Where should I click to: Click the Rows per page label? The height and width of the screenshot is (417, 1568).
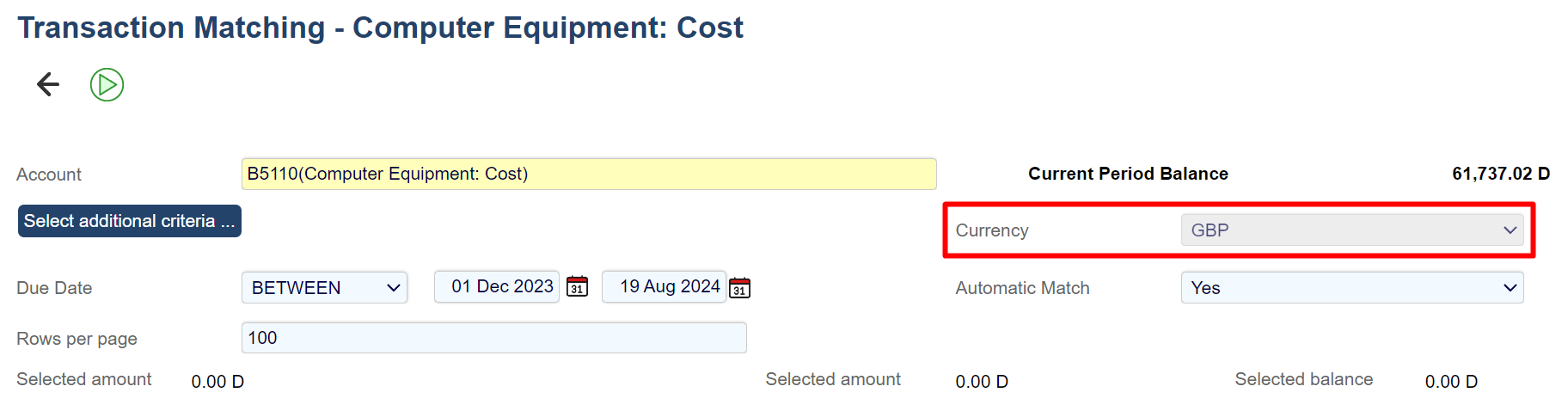pos(77,339)
